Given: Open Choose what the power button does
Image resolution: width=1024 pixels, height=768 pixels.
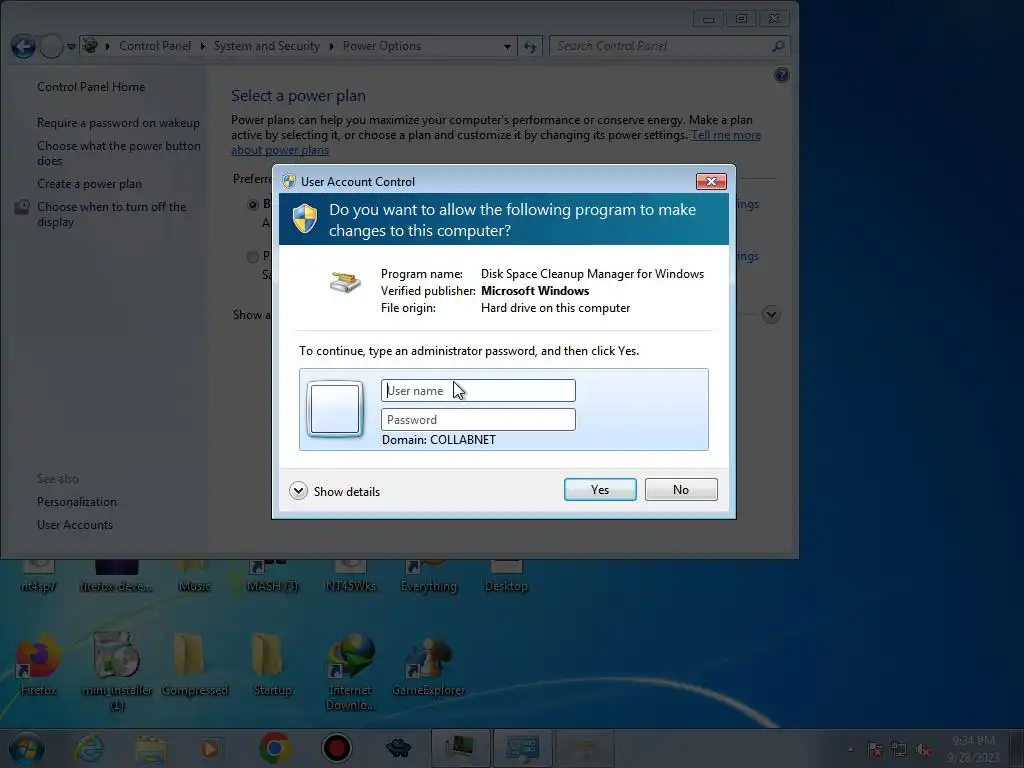Looking at the screenshot, I should click(x=118, y=153).
